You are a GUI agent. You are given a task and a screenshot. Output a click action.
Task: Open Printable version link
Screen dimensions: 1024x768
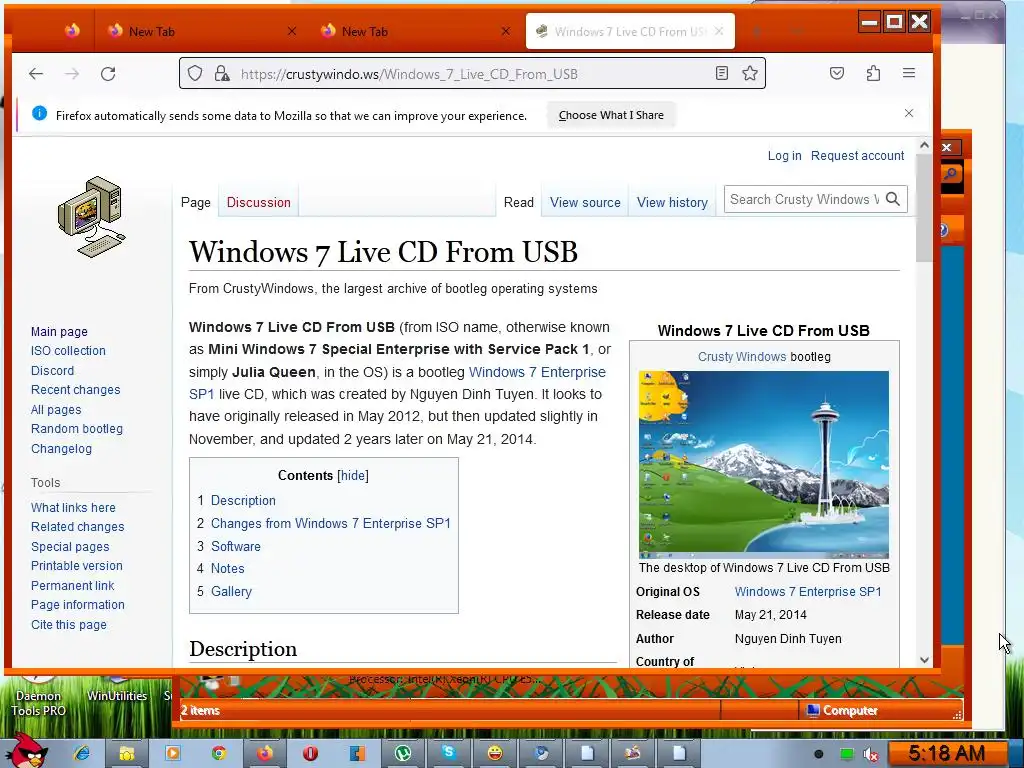pos(76,566)
